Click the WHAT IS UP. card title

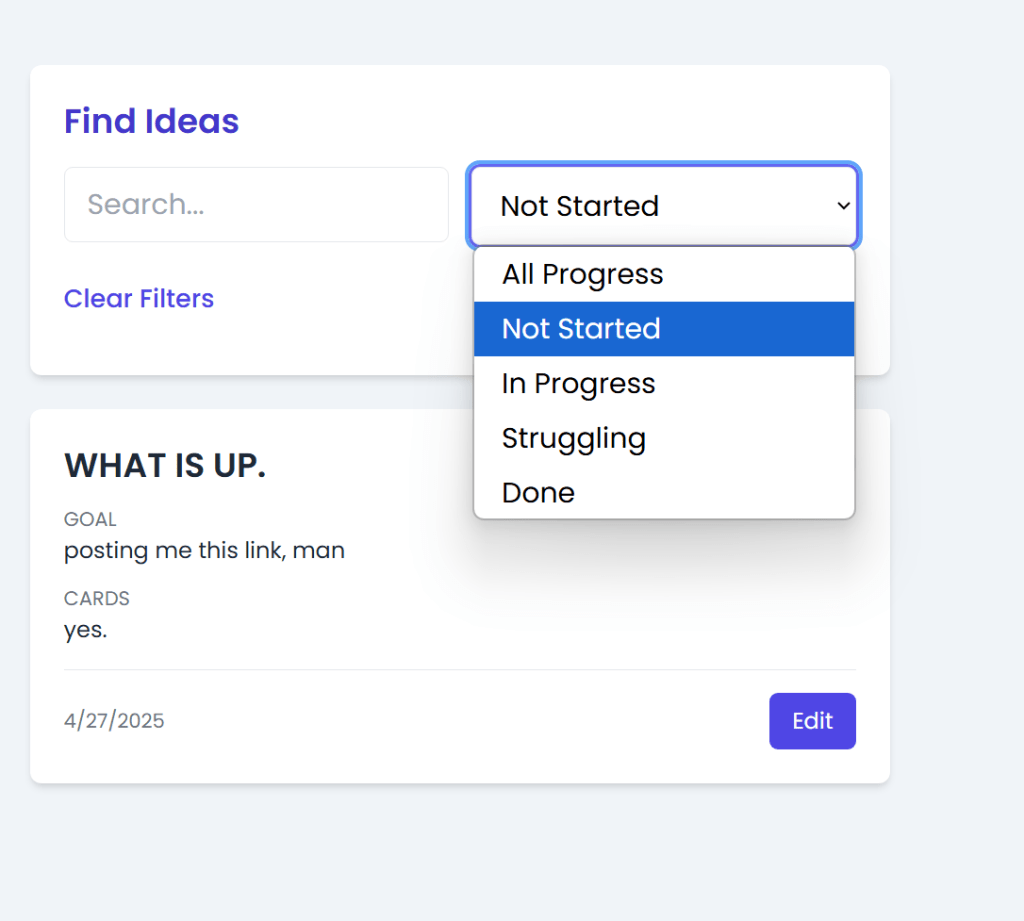[x=165, y=466]
